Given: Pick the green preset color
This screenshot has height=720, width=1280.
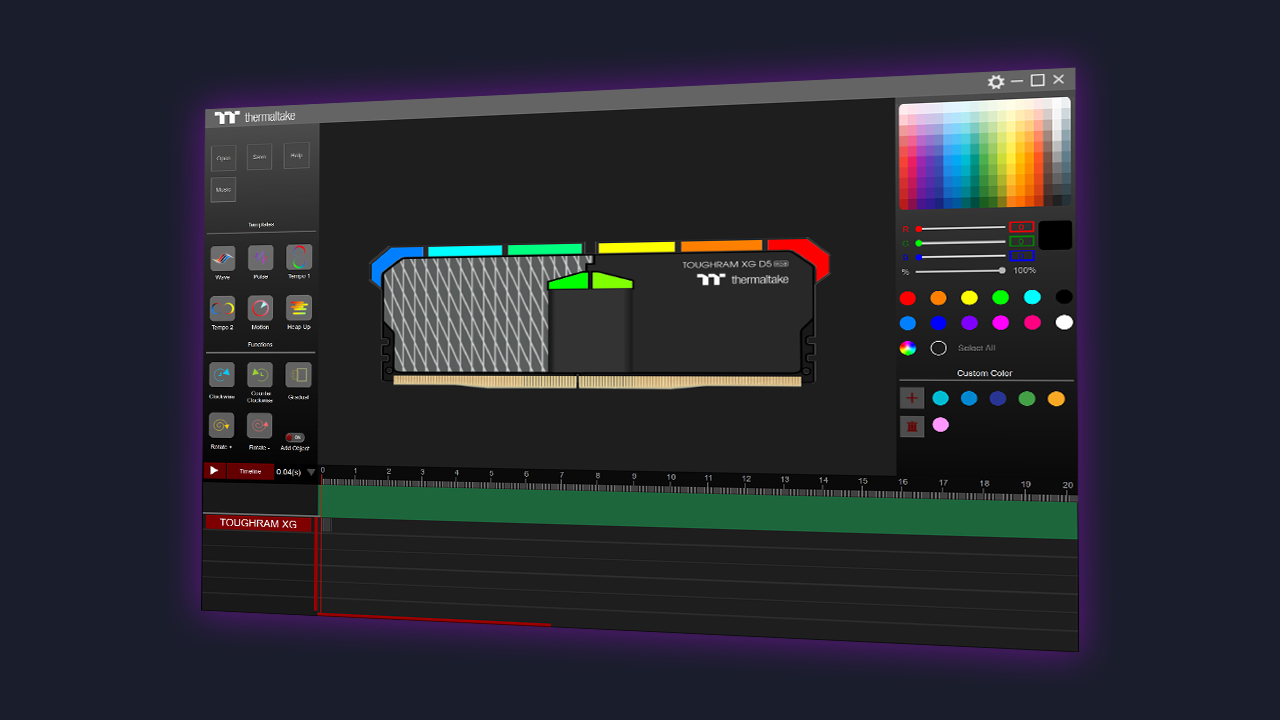Looking at the screenshot, I should (x=1000, y=297).
